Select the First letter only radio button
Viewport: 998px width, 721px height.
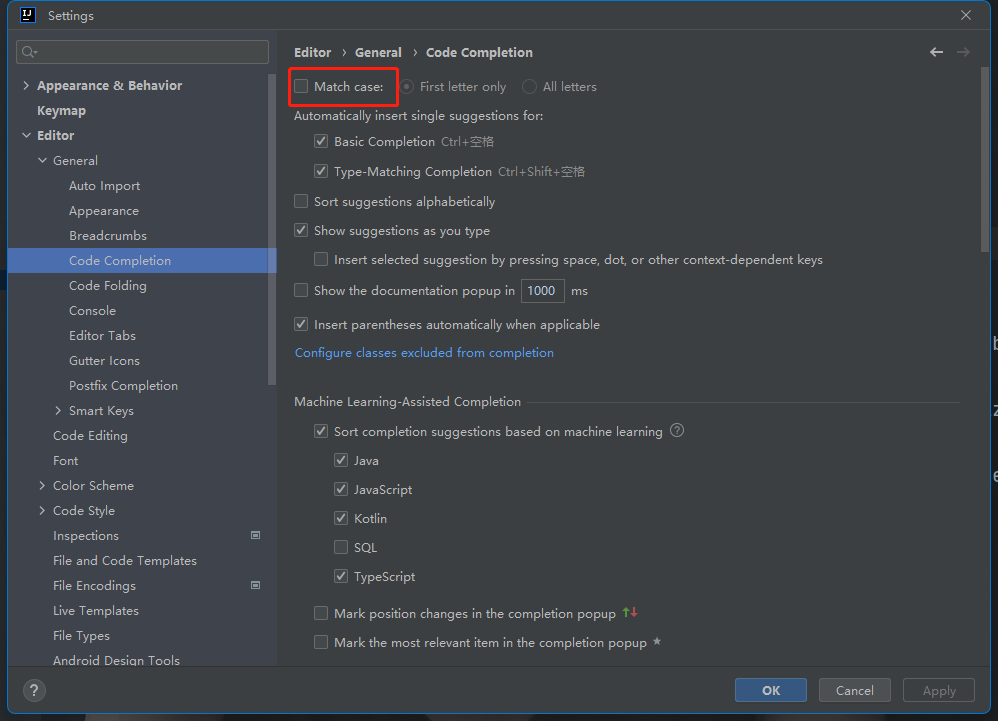(407, 87)
